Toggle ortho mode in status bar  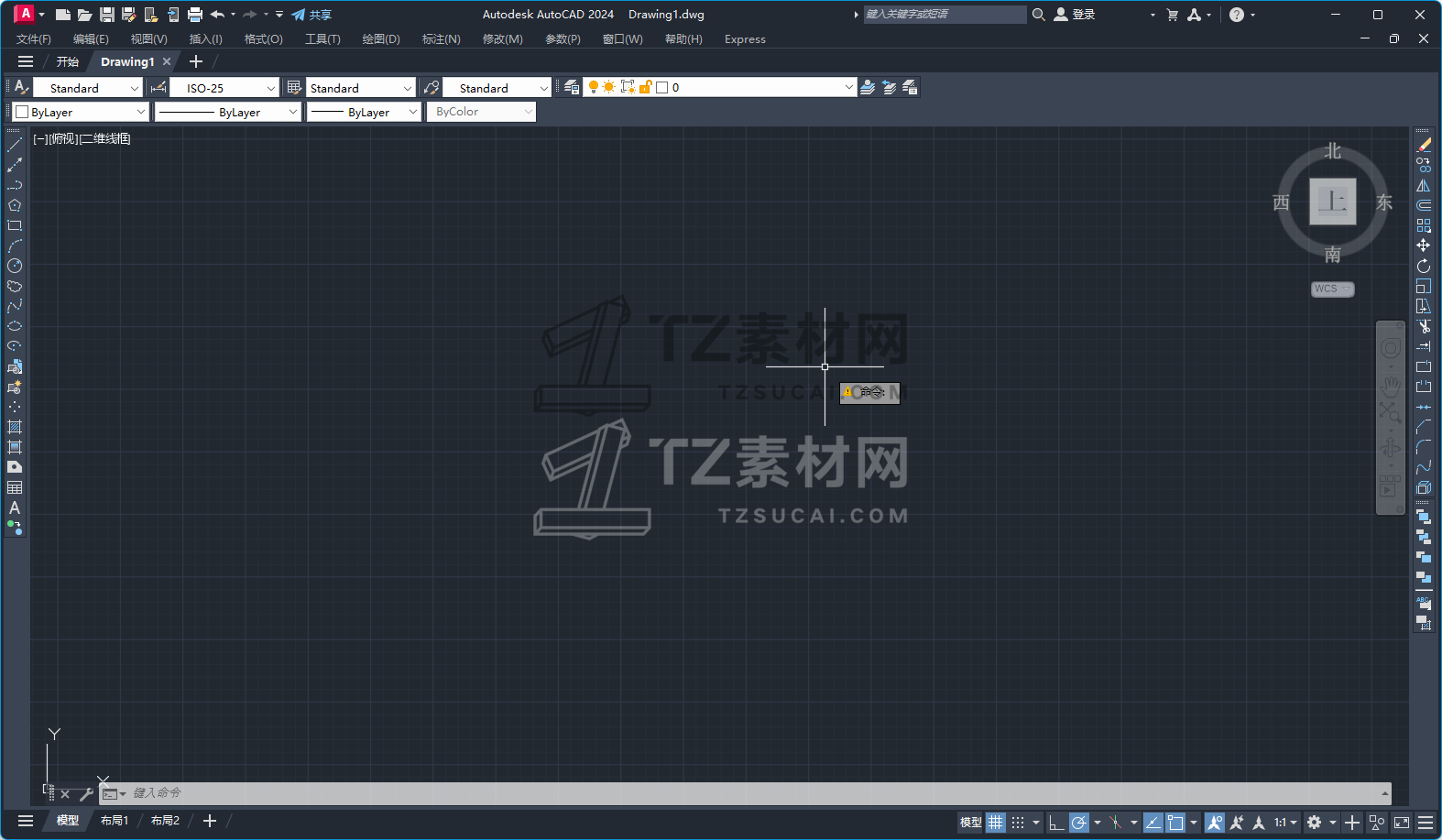point(1056,823)
